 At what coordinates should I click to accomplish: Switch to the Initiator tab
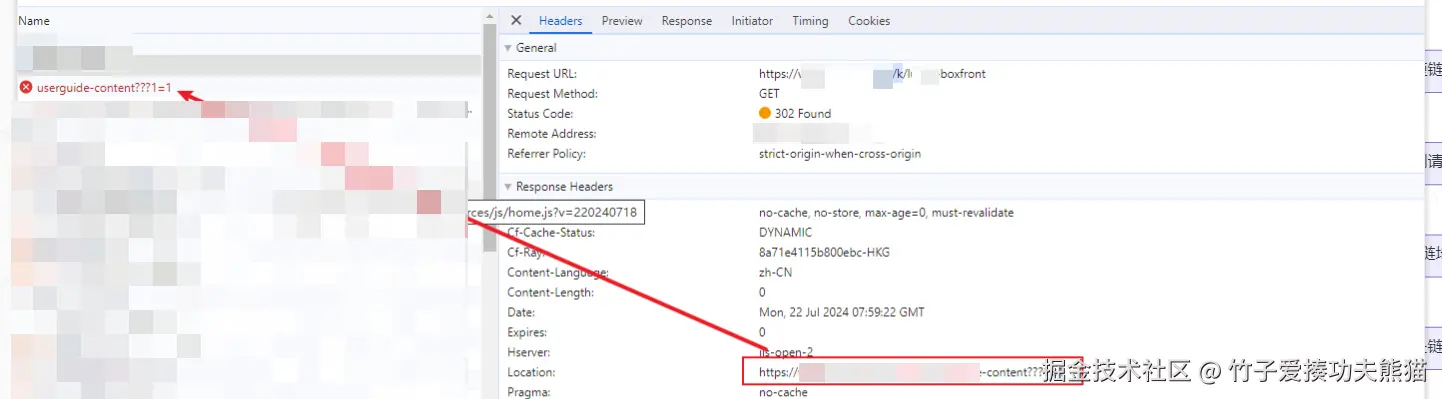pos(752,21)
